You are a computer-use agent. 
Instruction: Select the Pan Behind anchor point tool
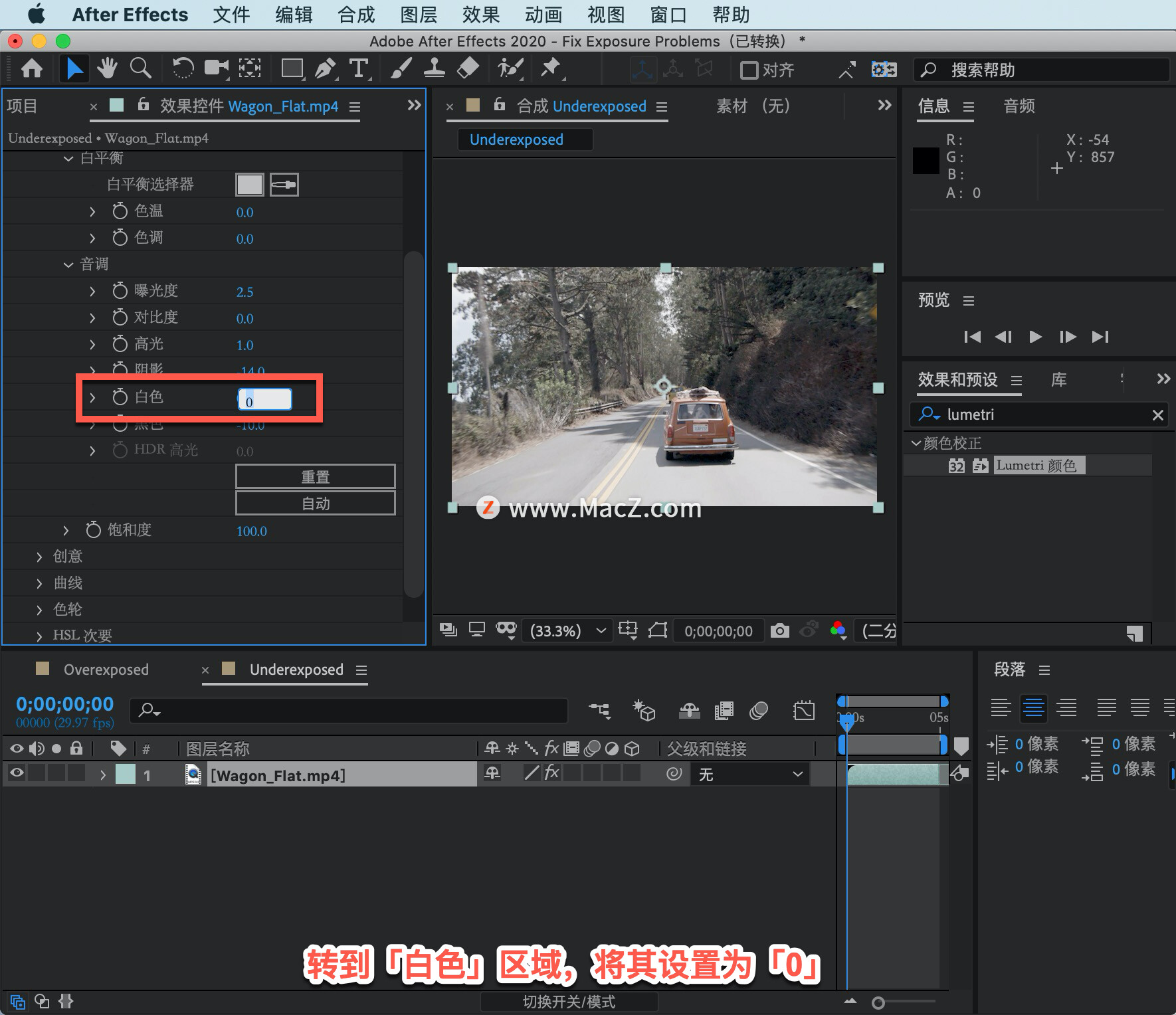pos(250,68)
